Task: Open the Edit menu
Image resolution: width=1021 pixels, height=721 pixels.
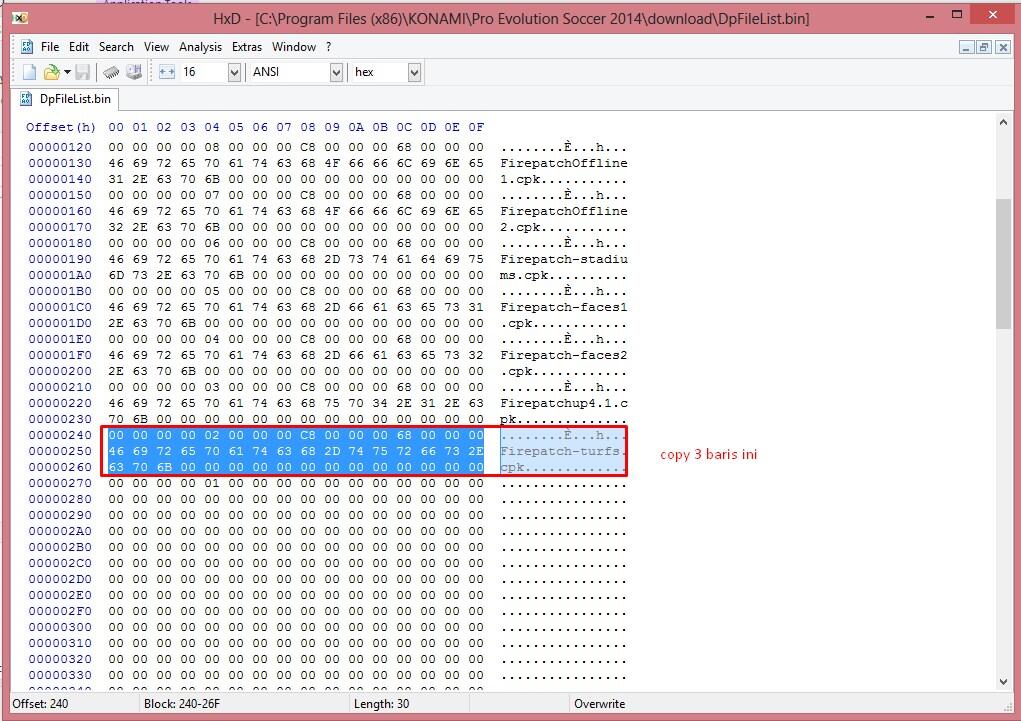Action: click(x=79, y=47)
